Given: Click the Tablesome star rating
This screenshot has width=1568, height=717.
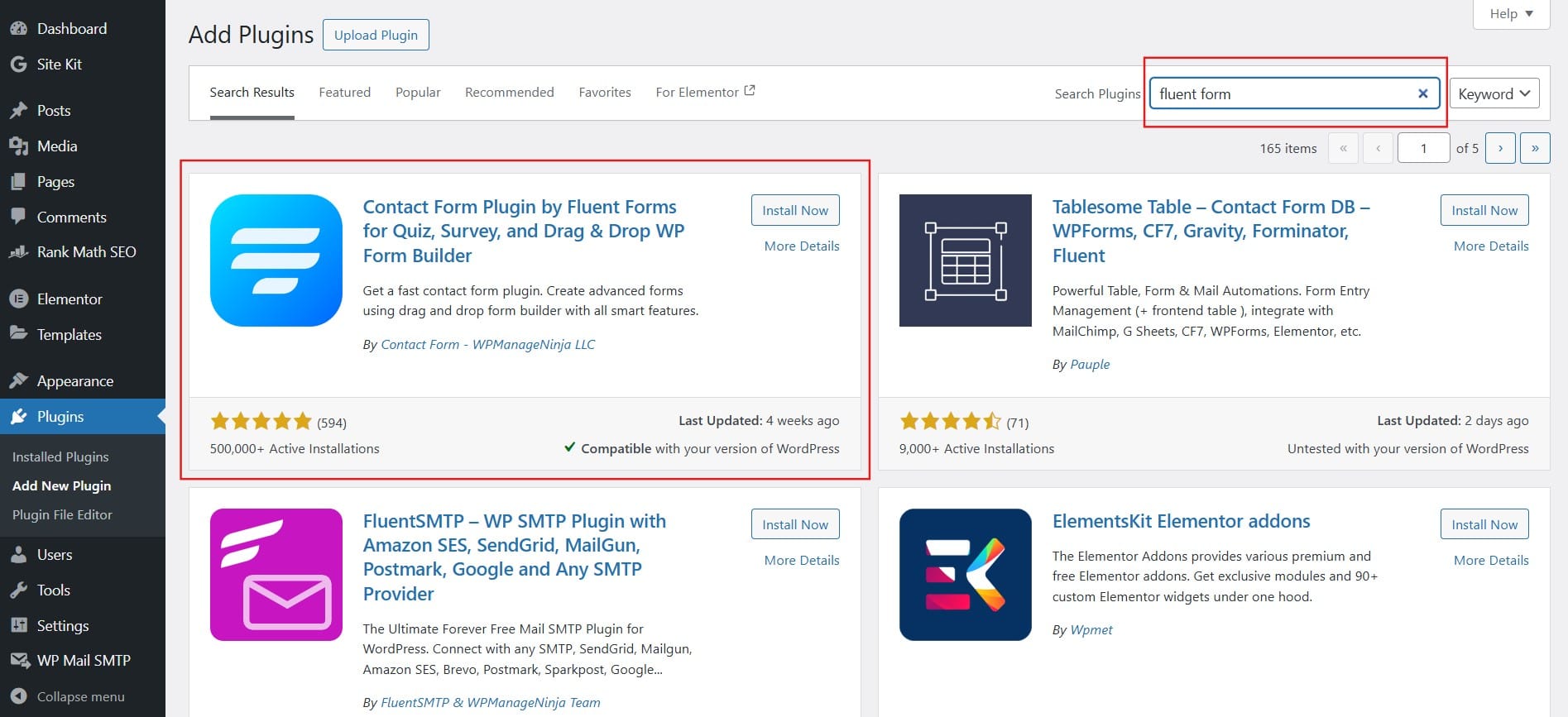Looking at the screenshot, I should tap(951, 422).
